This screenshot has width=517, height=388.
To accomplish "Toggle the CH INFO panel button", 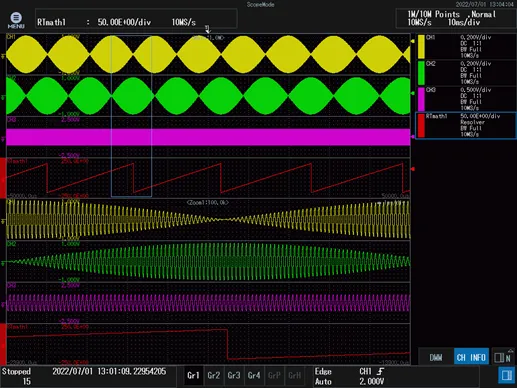I will click(471, 357).
